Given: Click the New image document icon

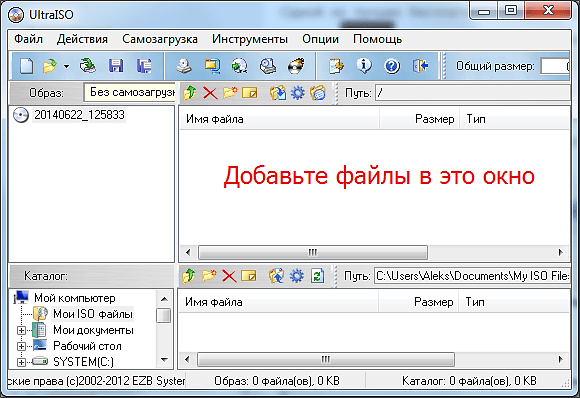Looking at the screenshot, I should pos(26,66).
